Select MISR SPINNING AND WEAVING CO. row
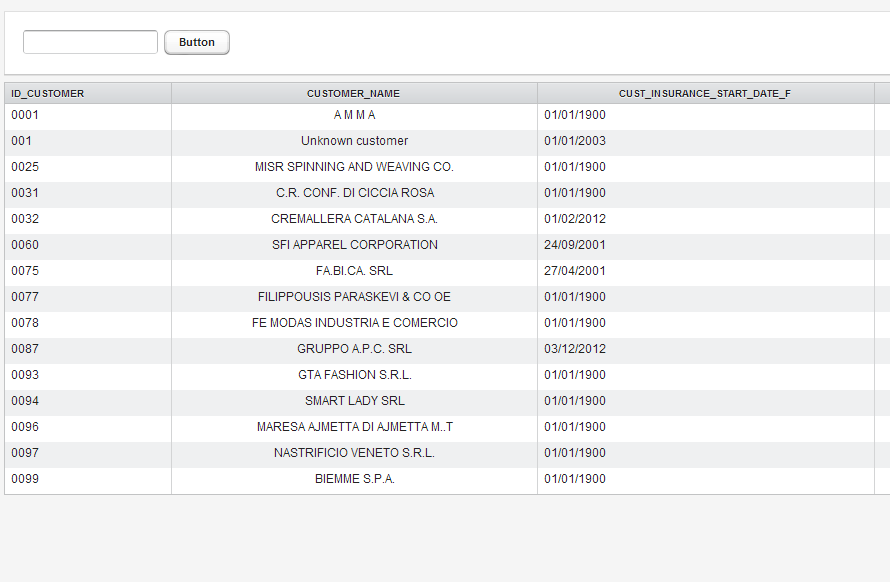 click(354, 167)
